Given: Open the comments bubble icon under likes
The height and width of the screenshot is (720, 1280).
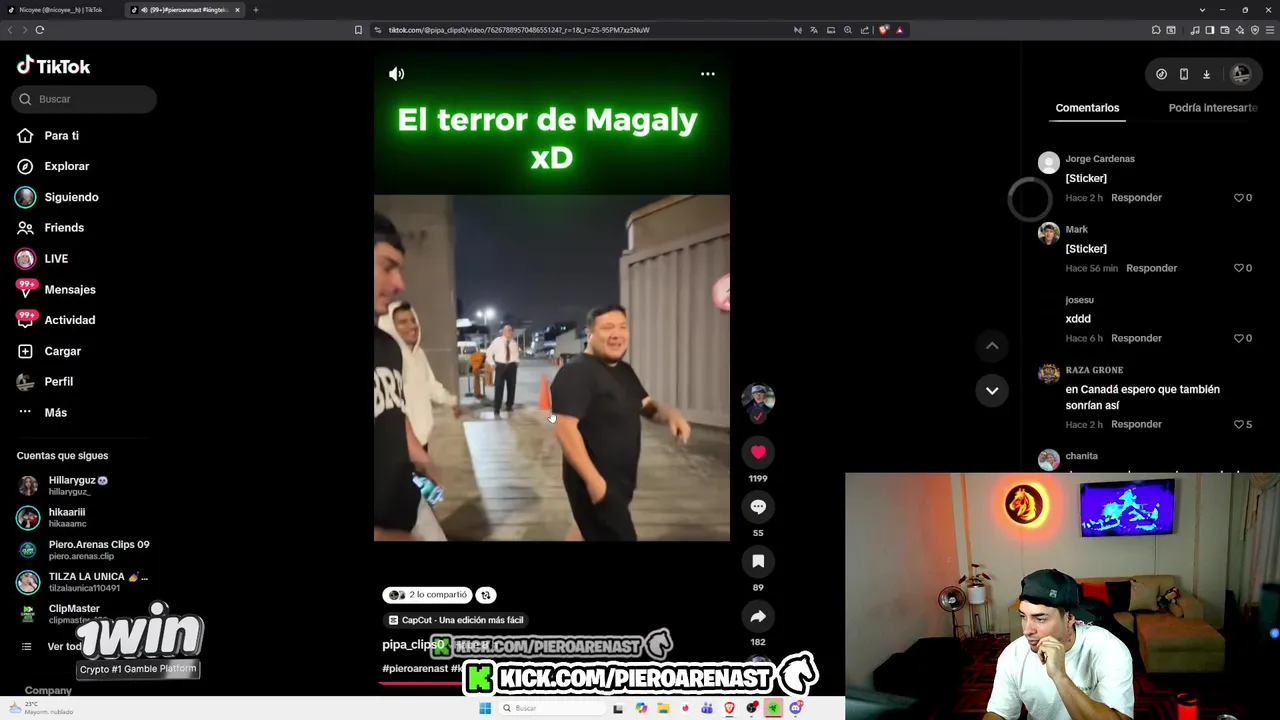Looking at the screenshot, I should (758, 507).
